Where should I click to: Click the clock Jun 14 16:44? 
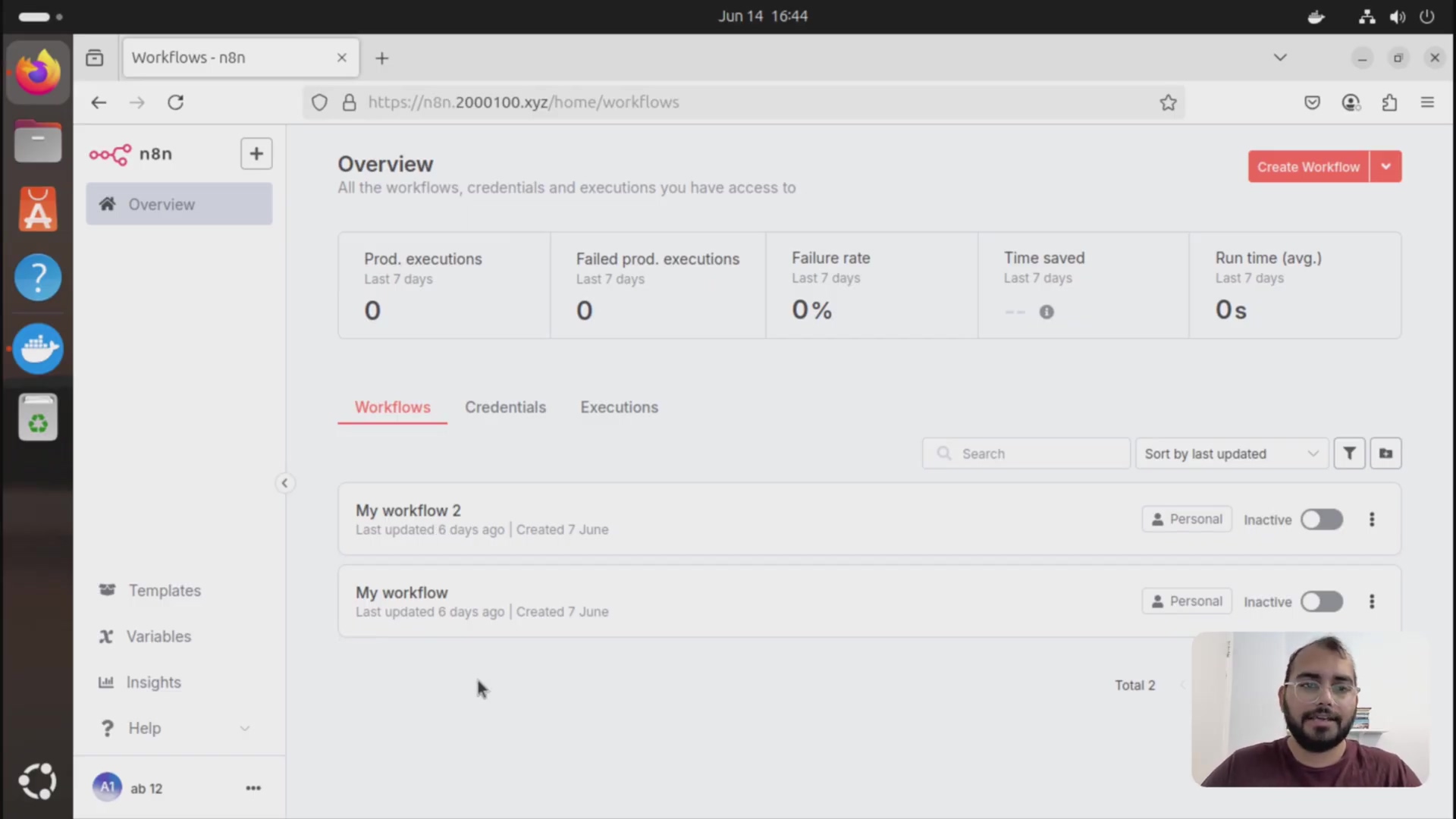coord(763,16)
